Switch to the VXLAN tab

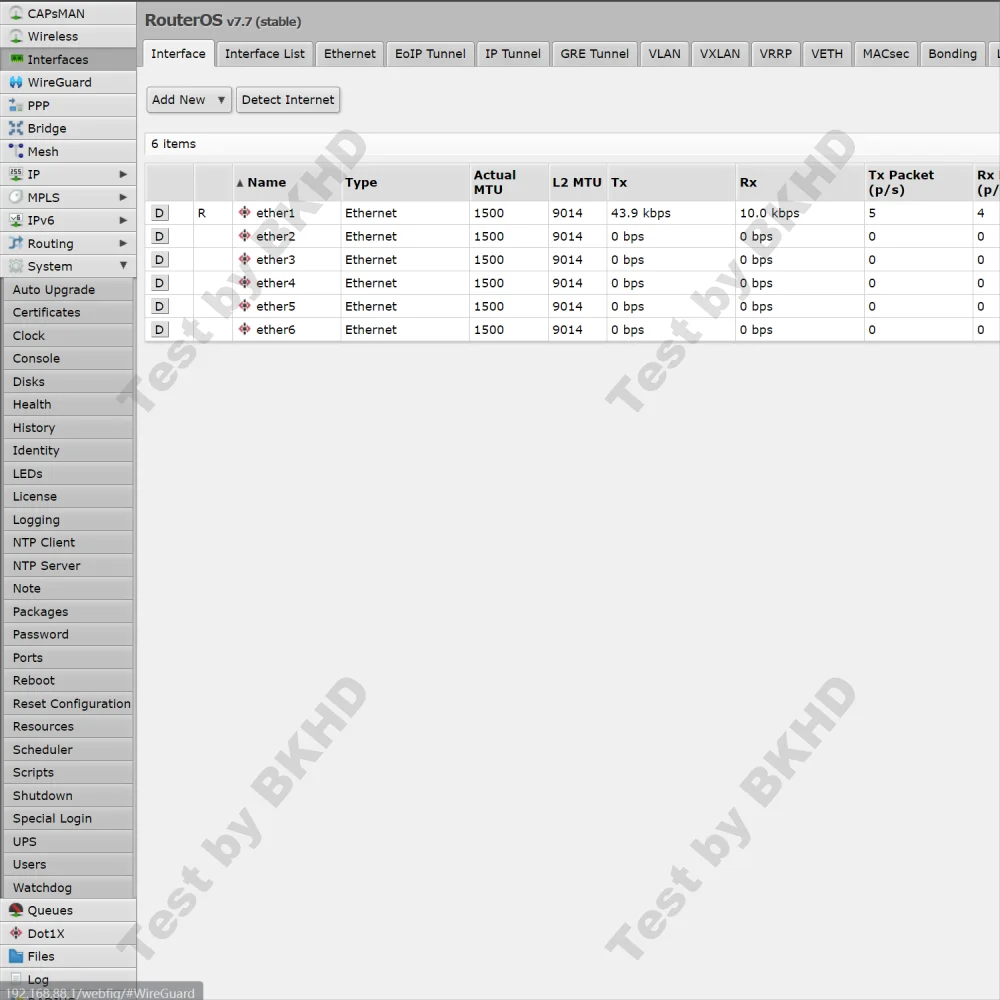(720, 54)
